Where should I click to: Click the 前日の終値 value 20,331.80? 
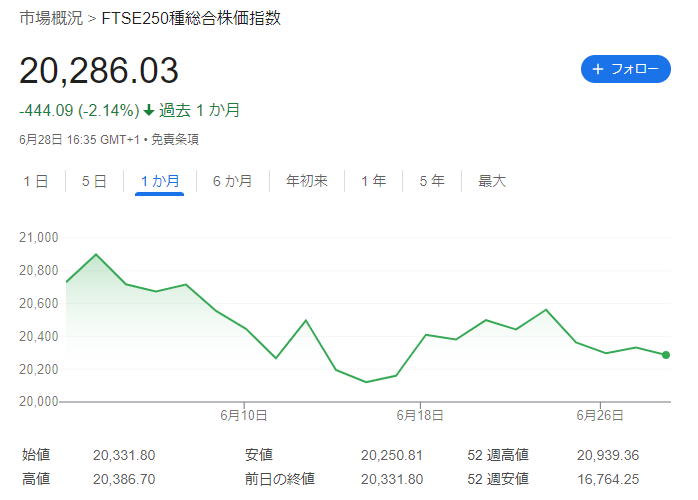(x=392, y=479)
